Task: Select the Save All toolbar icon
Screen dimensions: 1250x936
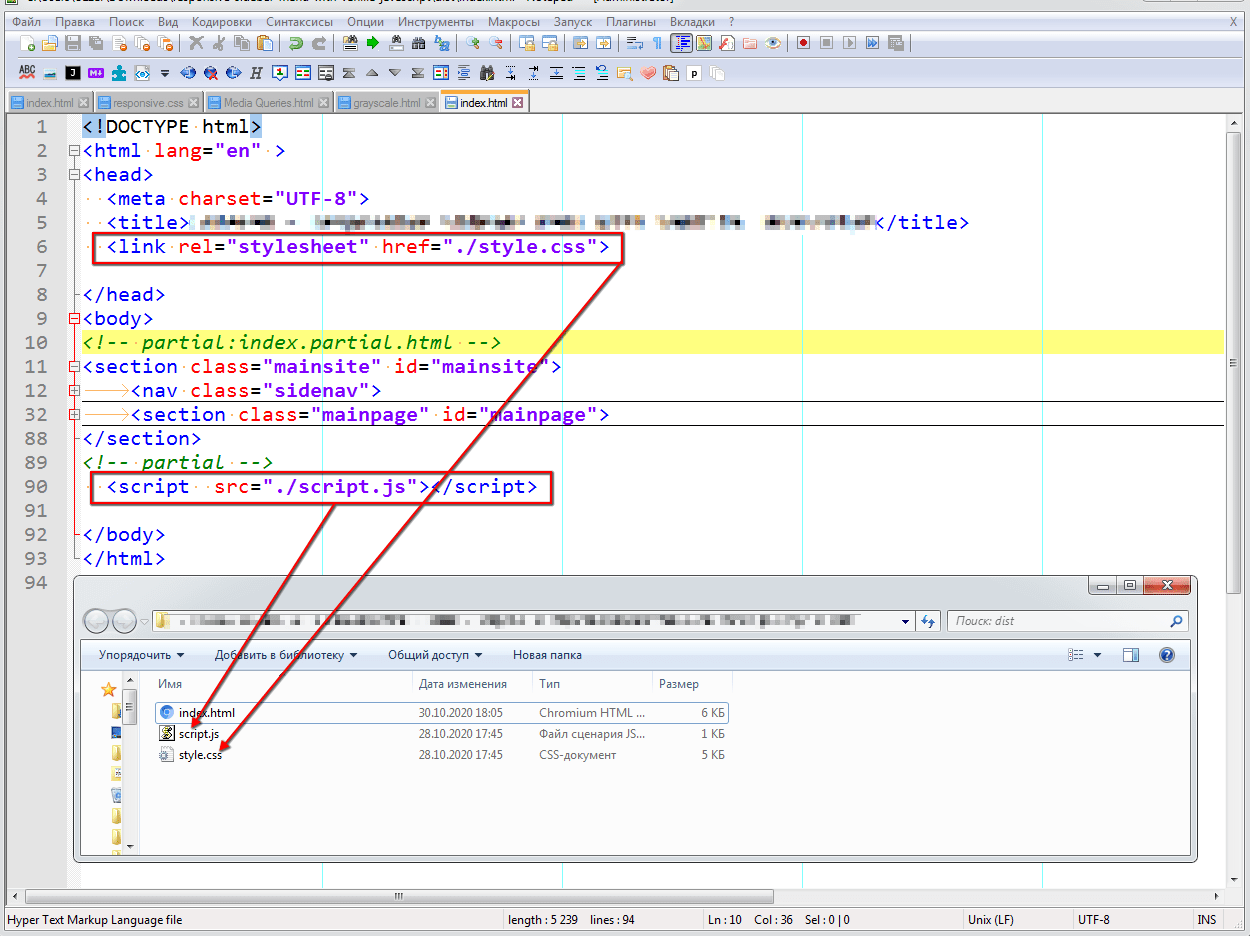Action: point(95,43)
